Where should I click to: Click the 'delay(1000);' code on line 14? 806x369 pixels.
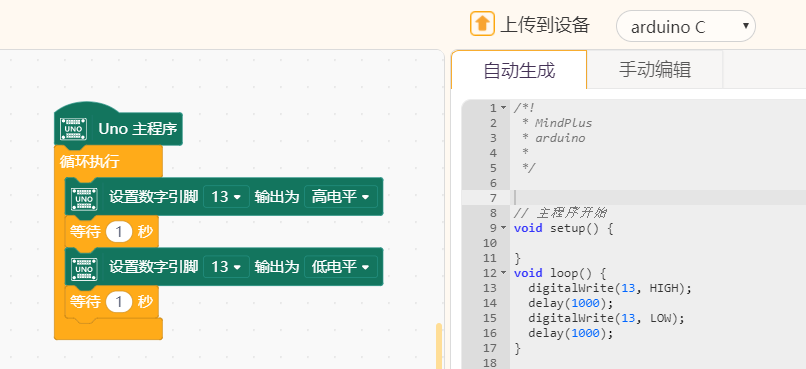(571, 303)
